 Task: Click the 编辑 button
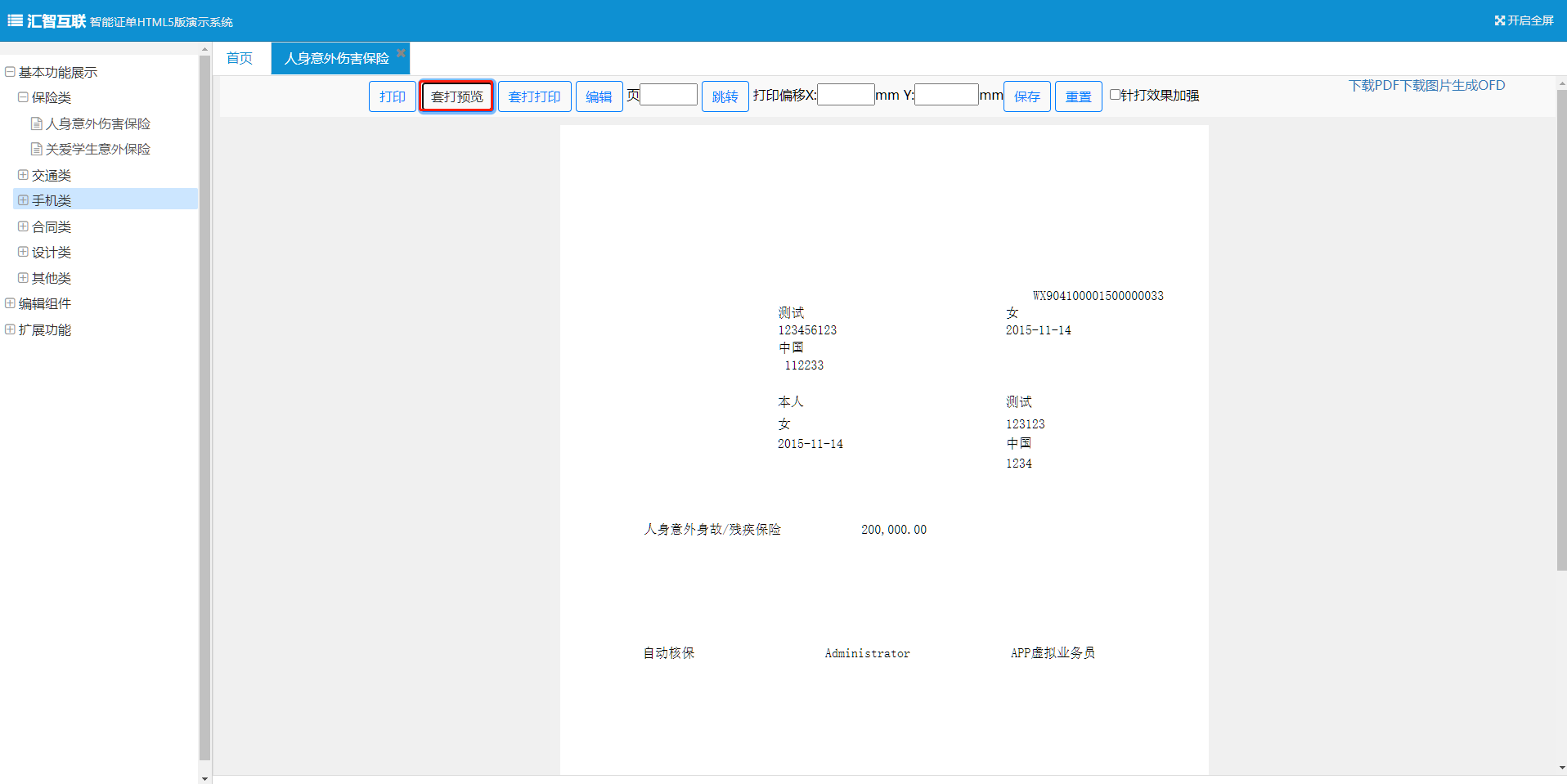tap(599, 96)
